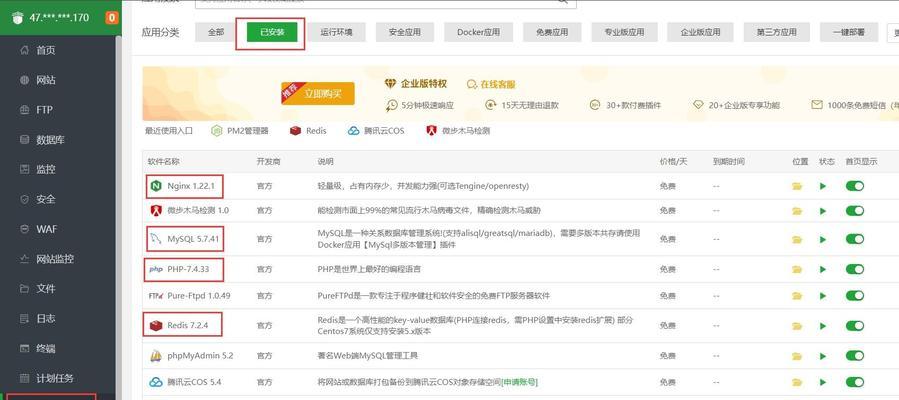Click the Pure-Ftpd 1.0.49 status play icon

(x=823, y=296)
